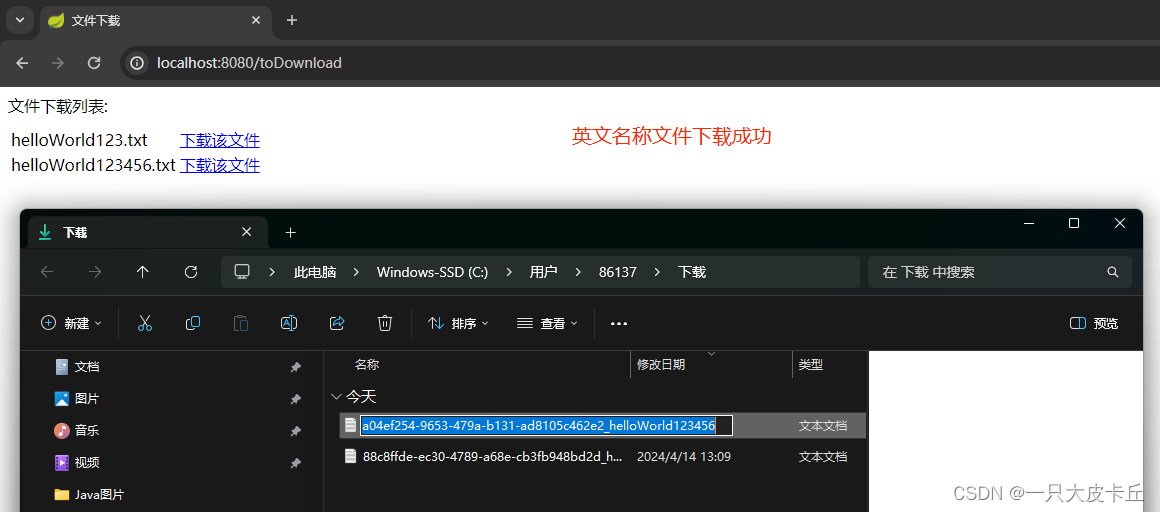Open 文档 in the sidebar
The height and width of the screenshot is (512, 1160).
(87, 366)
